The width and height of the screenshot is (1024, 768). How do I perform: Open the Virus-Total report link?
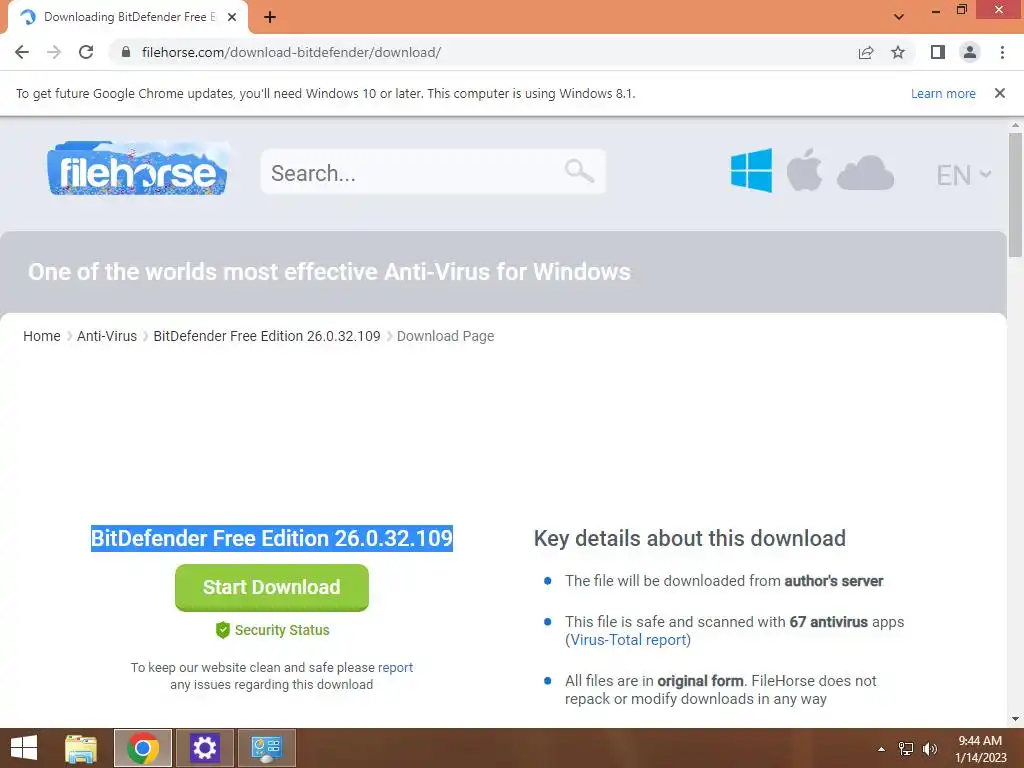628,640
